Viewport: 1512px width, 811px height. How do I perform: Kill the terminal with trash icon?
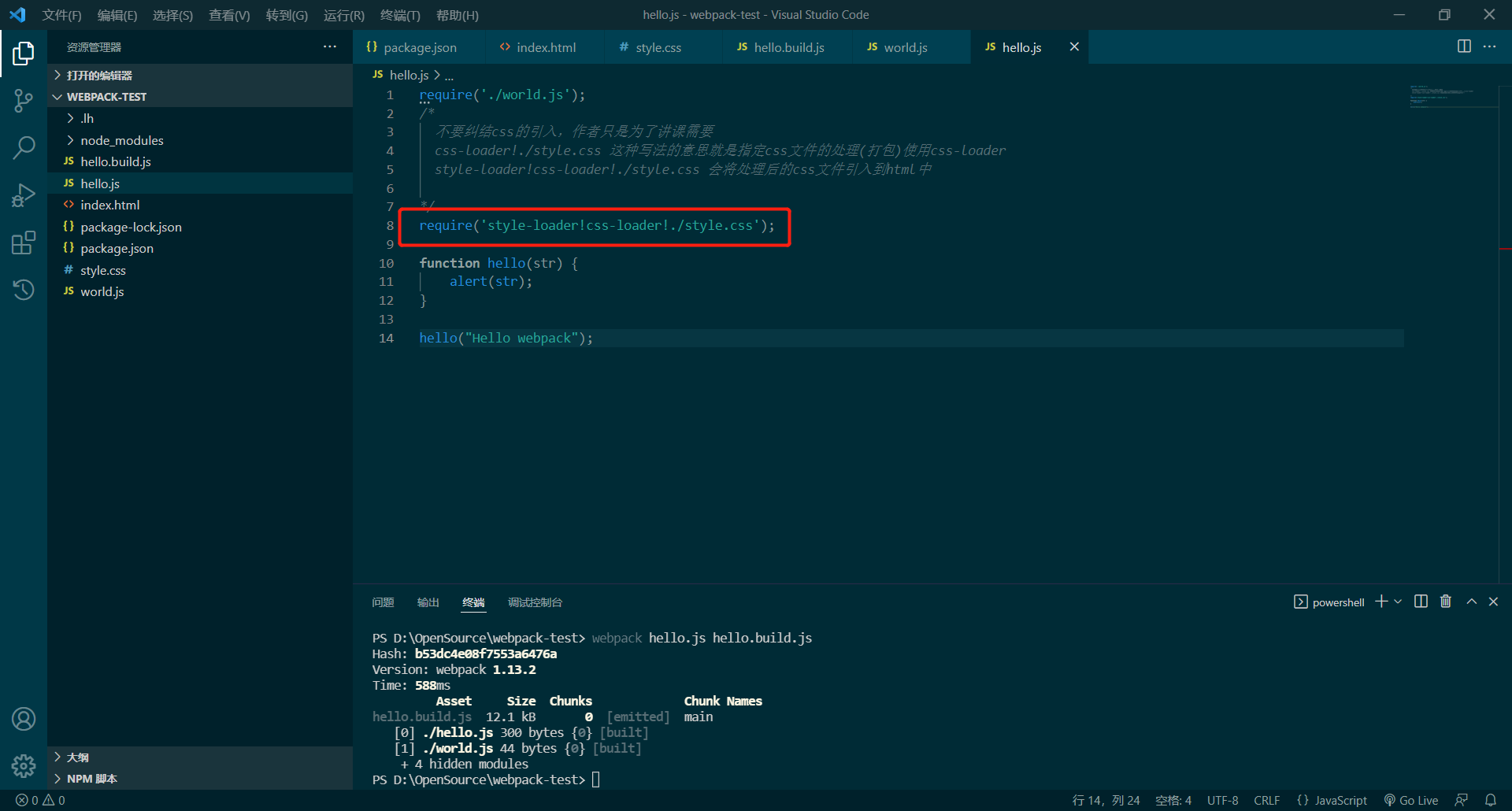(x=1446, y=602)
